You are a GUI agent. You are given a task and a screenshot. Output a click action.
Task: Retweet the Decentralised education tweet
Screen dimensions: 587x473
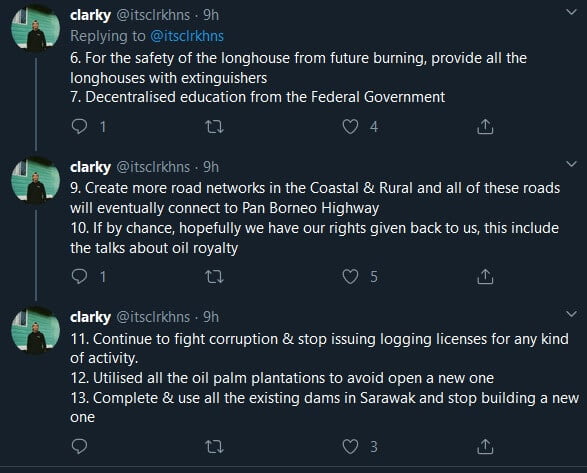coord(215,127)
